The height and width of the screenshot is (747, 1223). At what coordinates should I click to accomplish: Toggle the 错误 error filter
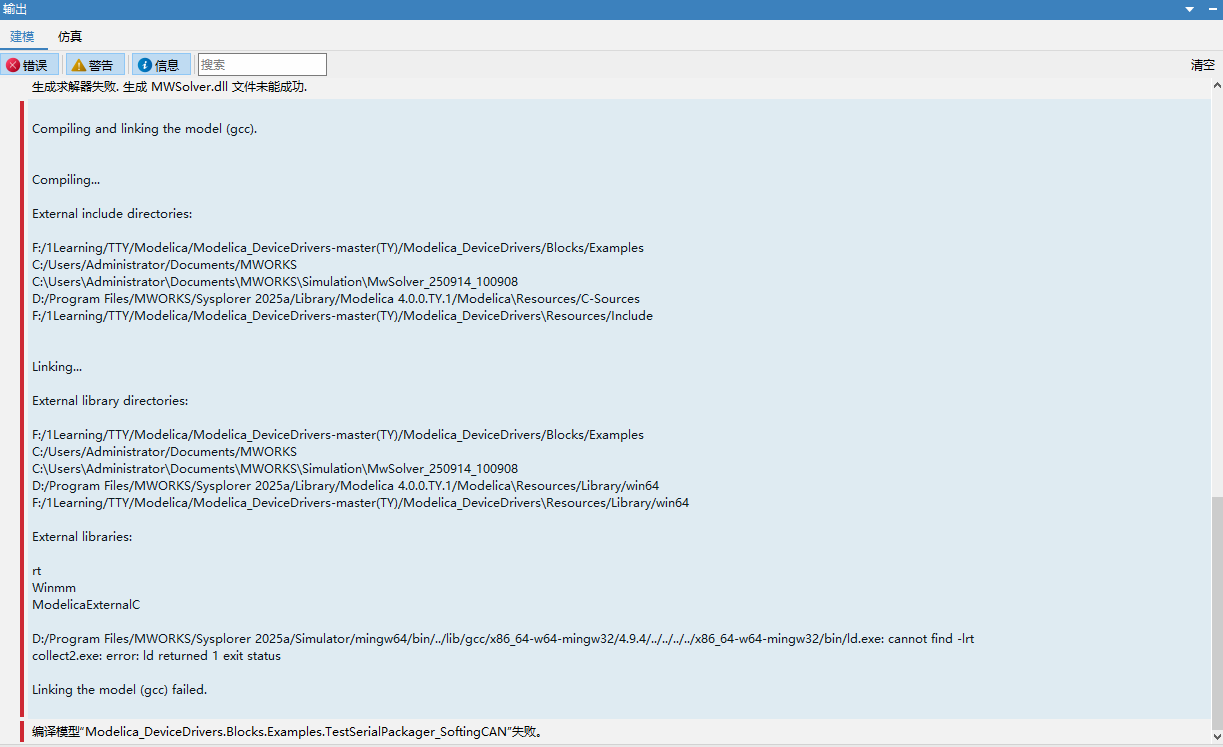28,65
